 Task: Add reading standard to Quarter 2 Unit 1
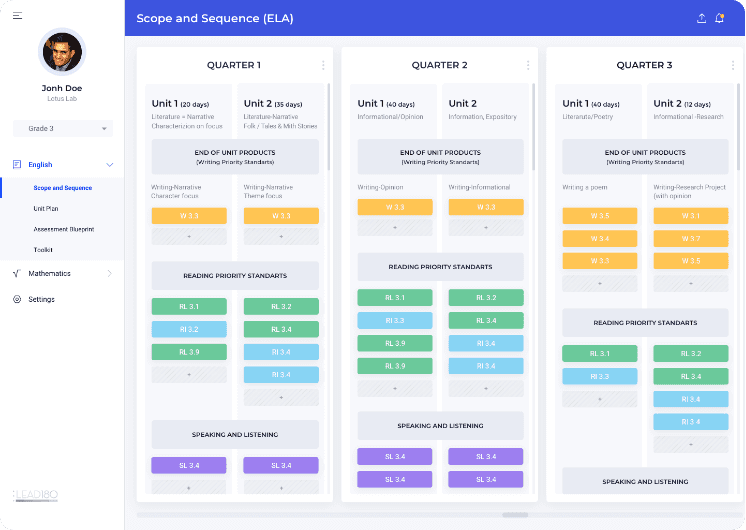(x=395, y=388)
